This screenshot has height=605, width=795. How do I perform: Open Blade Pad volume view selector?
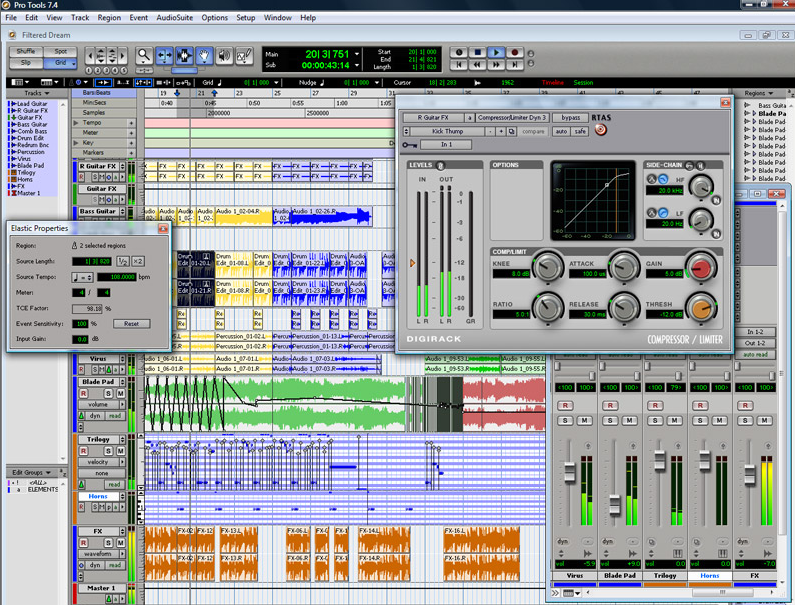[x=97, y=405]
